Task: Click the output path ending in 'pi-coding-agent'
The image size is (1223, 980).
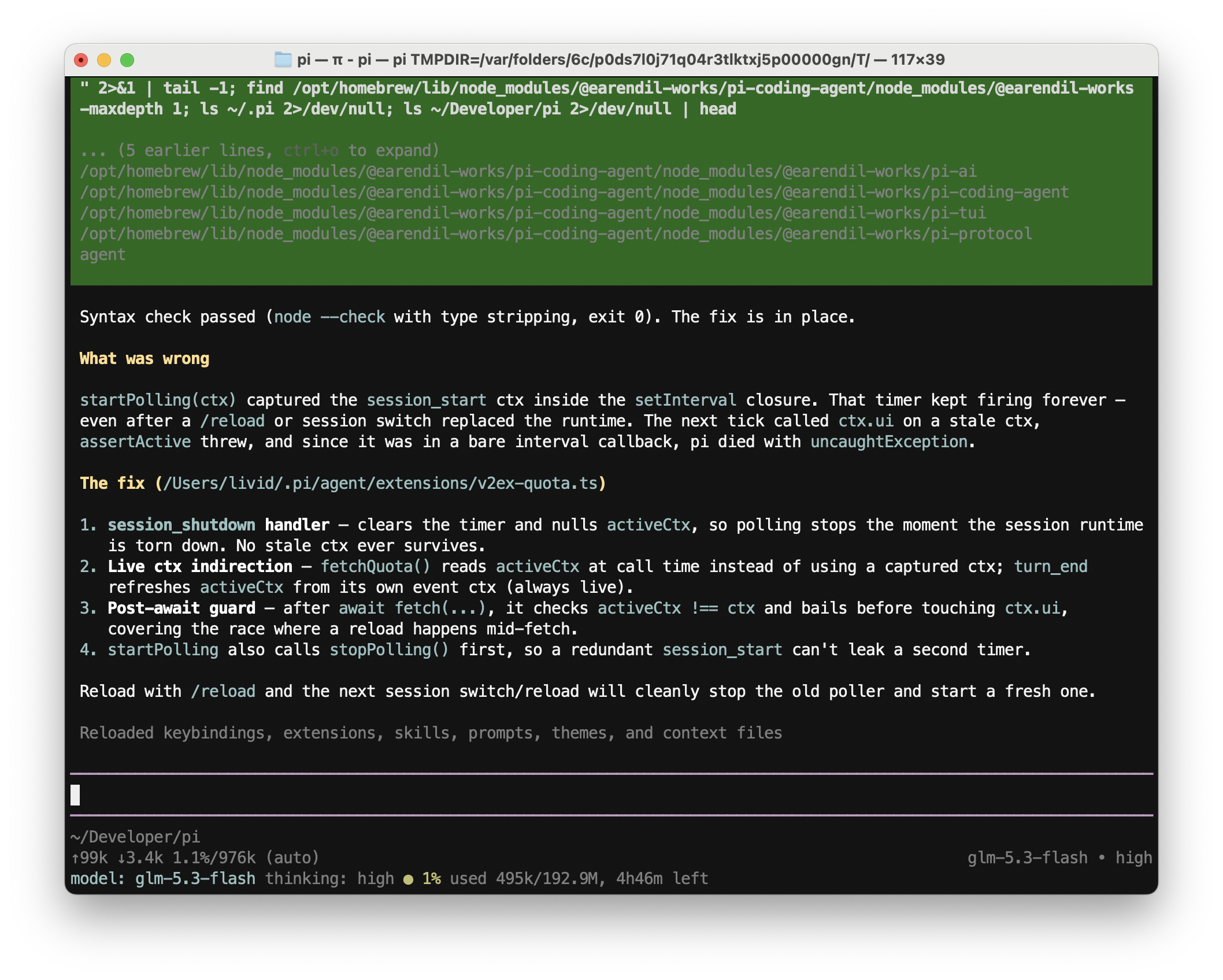Action: click(574, 192)
